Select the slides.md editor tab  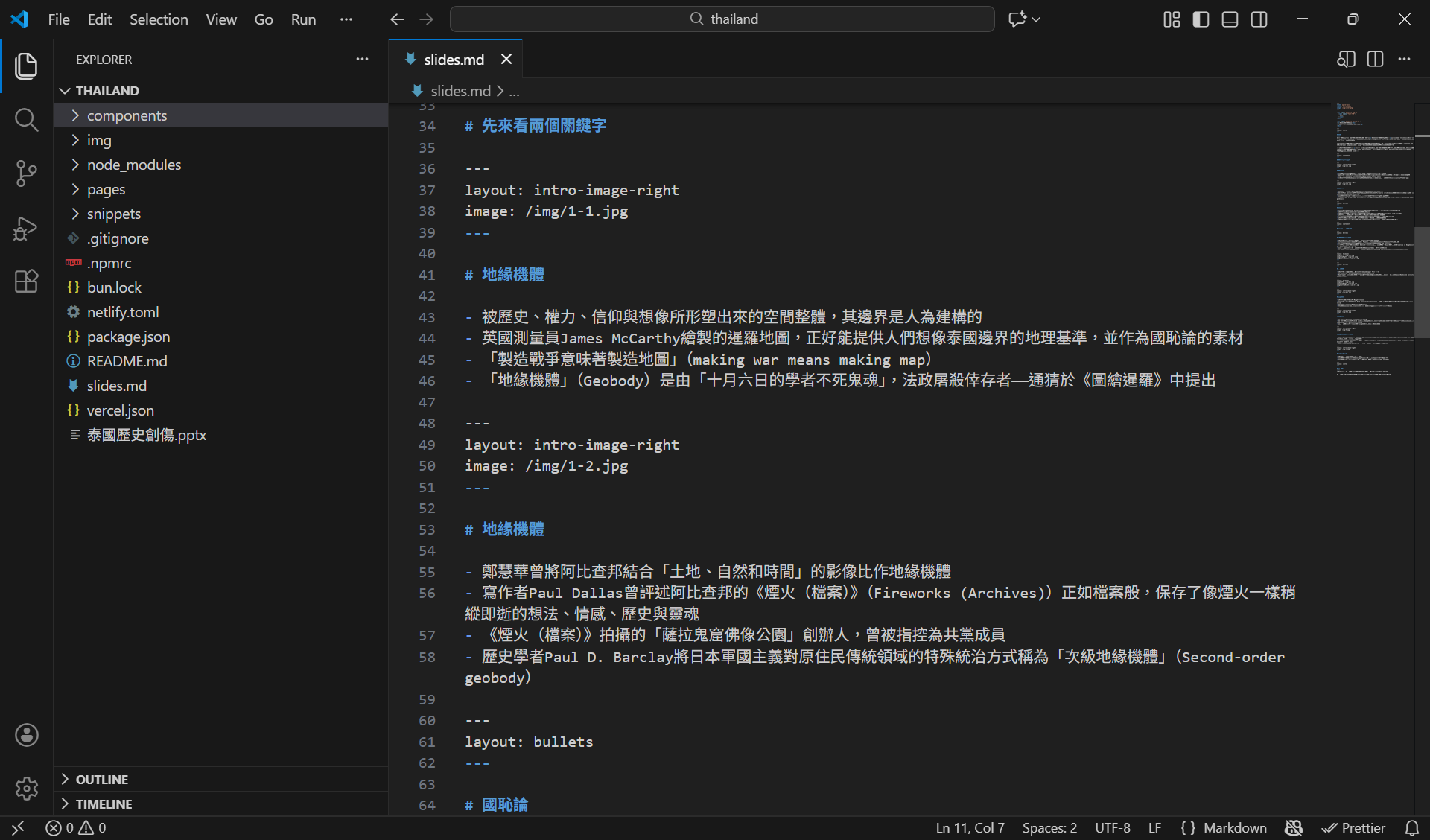[x=454, y=60]
